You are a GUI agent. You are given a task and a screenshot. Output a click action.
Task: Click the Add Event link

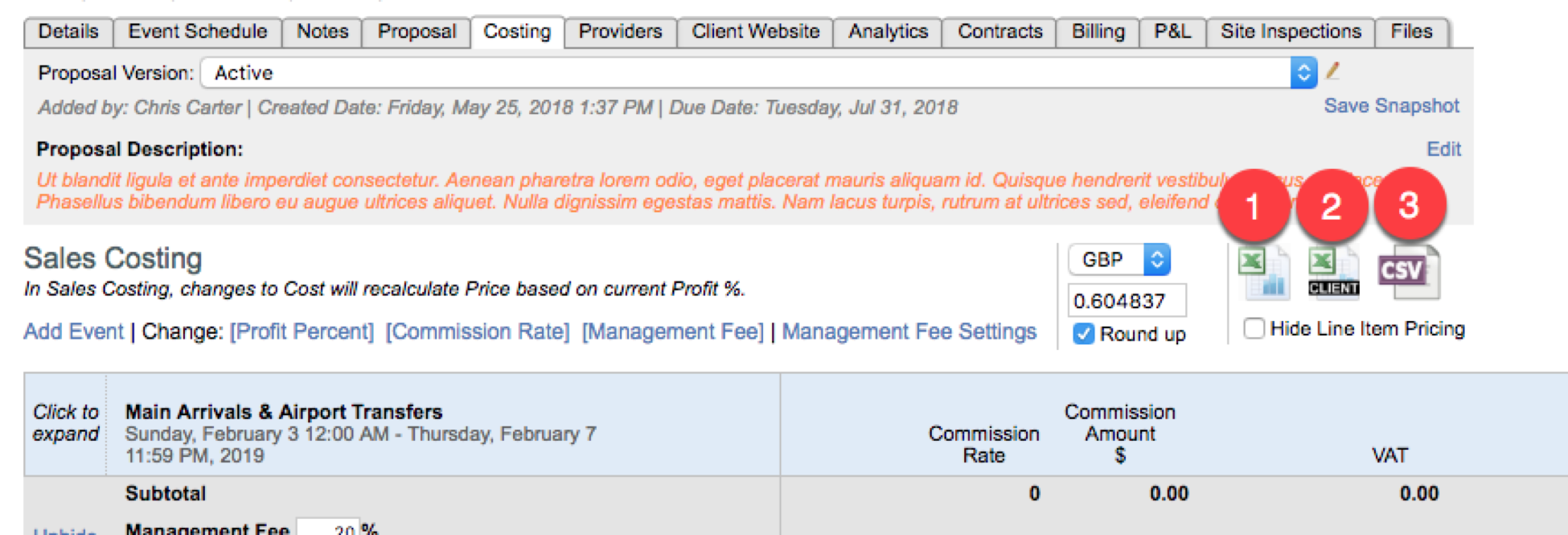click(73, 331)
